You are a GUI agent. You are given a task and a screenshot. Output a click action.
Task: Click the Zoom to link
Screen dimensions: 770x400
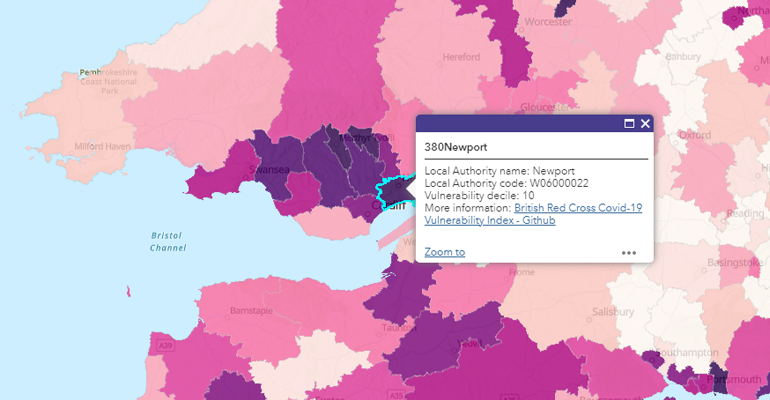[444, 252]
